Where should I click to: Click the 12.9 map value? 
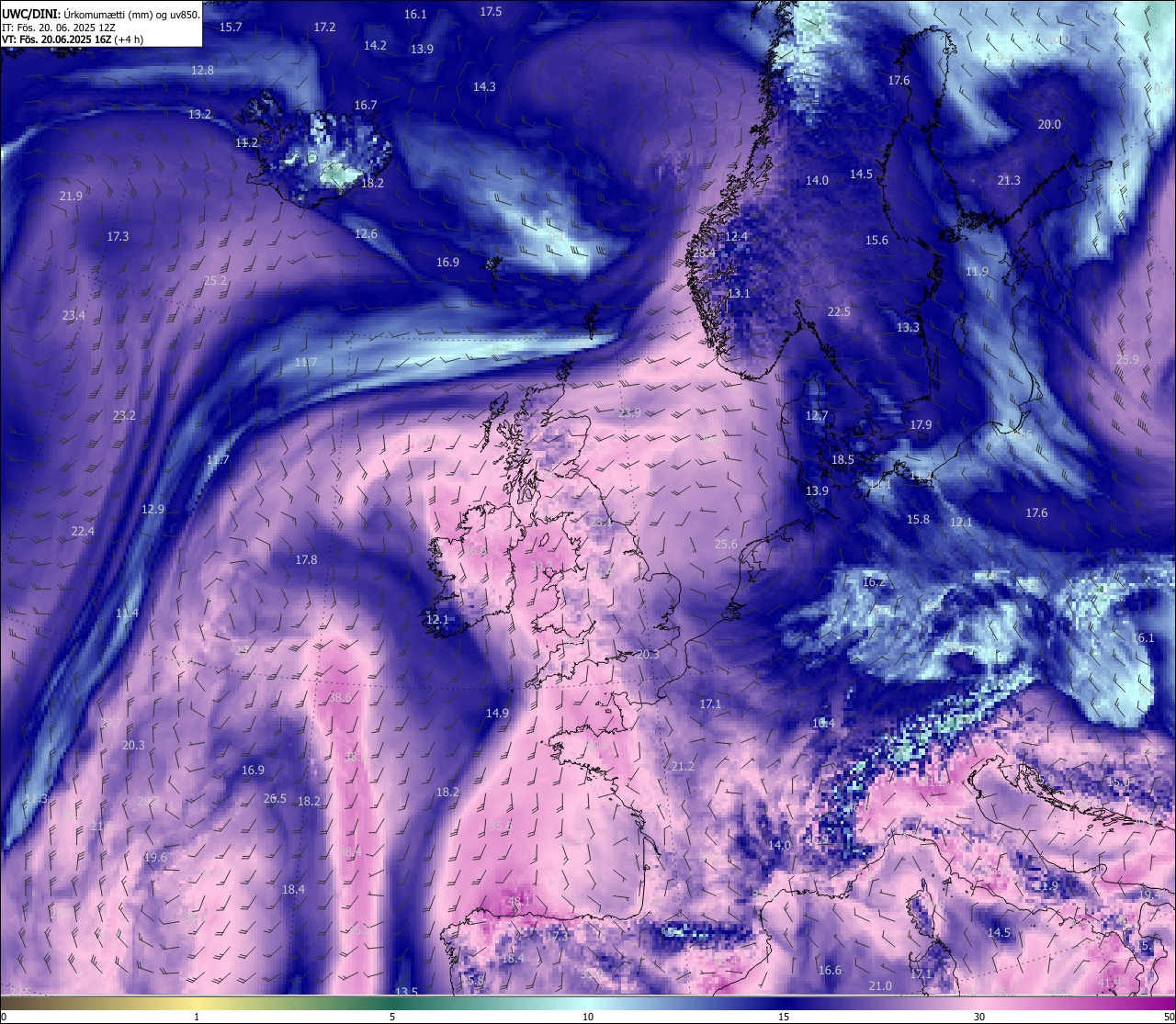tap(153, 510)
